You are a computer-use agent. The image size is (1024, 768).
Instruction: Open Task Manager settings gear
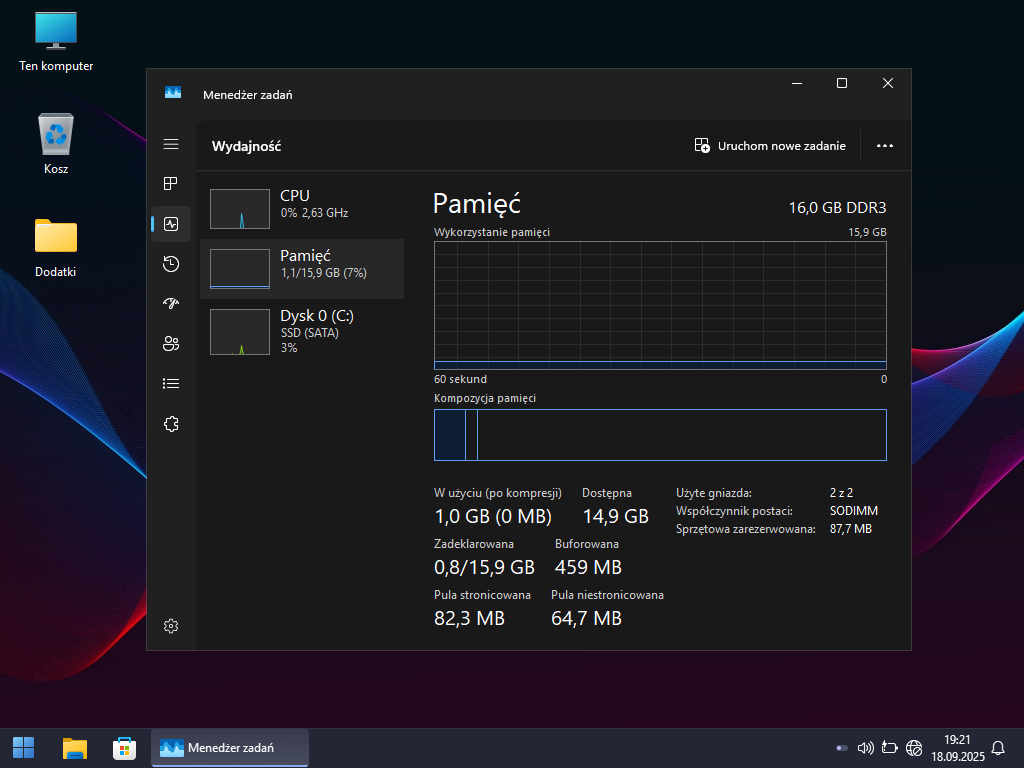171,626
